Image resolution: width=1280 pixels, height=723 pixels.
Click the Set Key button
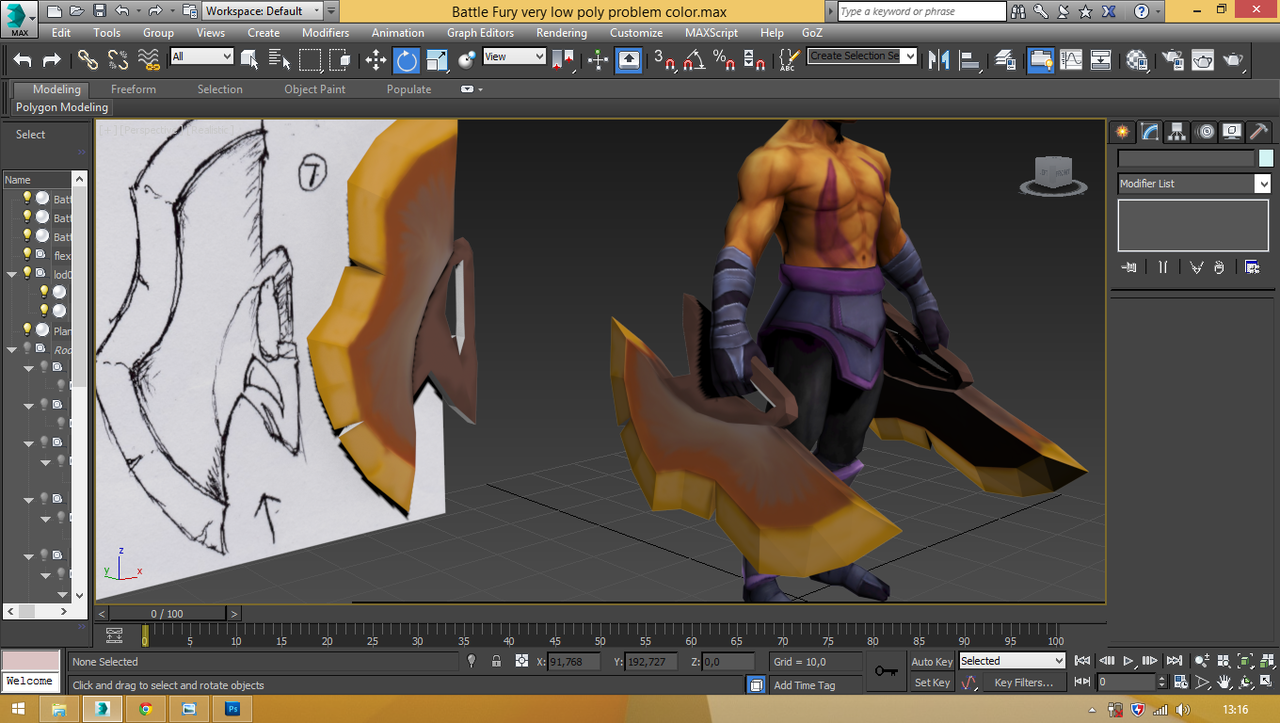pyautogui.click(x=932, y=683)
